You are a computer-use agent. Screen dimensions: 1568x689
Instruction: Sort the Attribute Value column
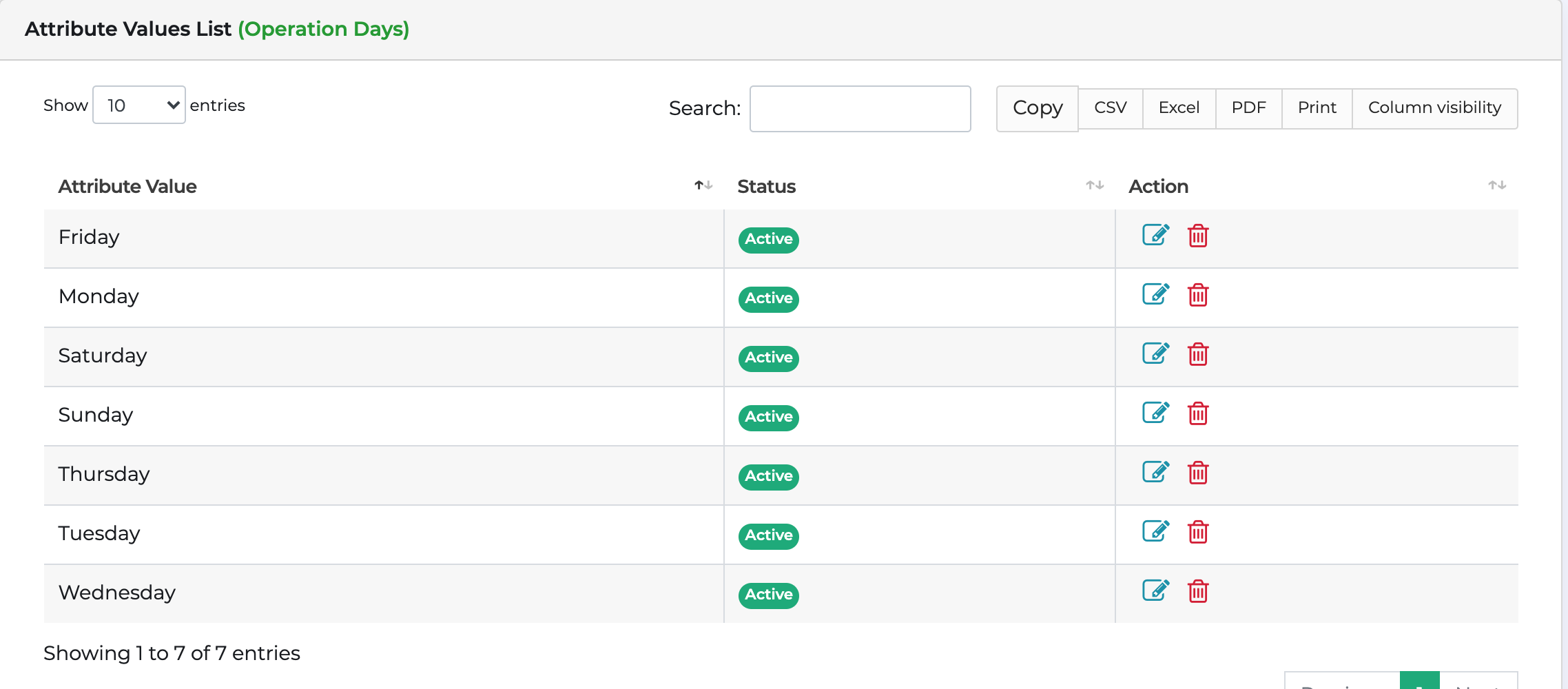click(703, 185)
